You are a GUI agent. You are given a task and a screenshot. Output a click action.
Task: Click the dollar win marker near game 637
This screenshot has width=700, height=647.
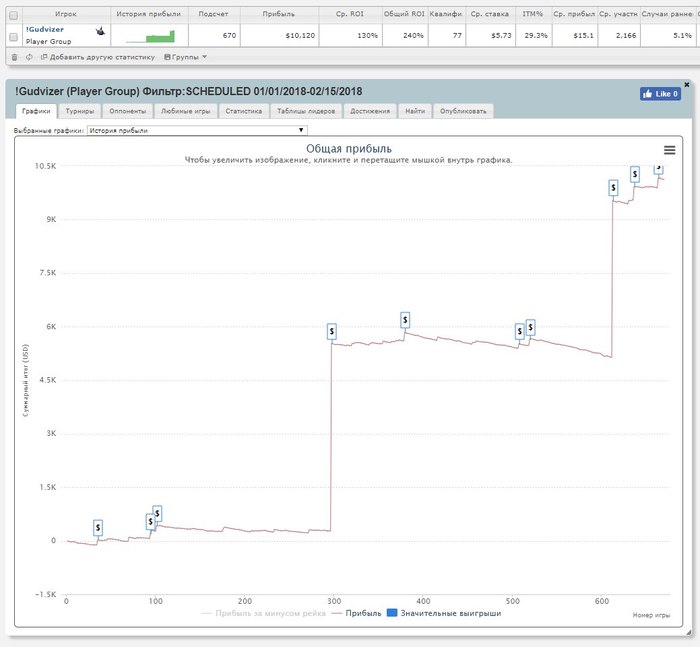tap(635, 174)
